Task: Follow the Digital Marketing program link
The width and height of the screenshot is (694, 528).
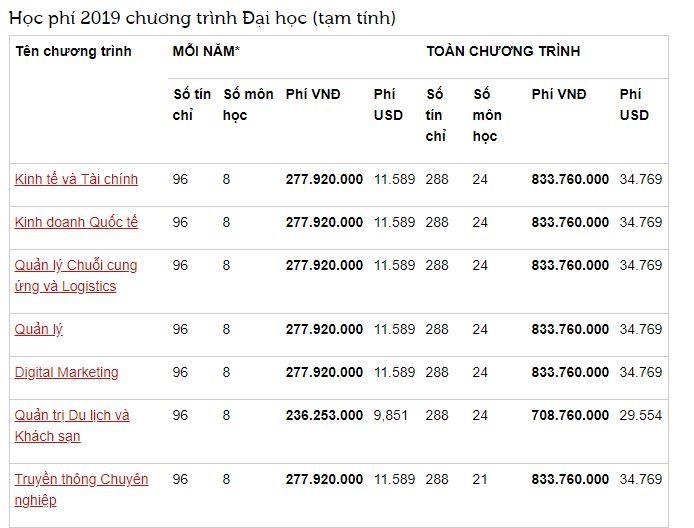Action: coord(66,372)
